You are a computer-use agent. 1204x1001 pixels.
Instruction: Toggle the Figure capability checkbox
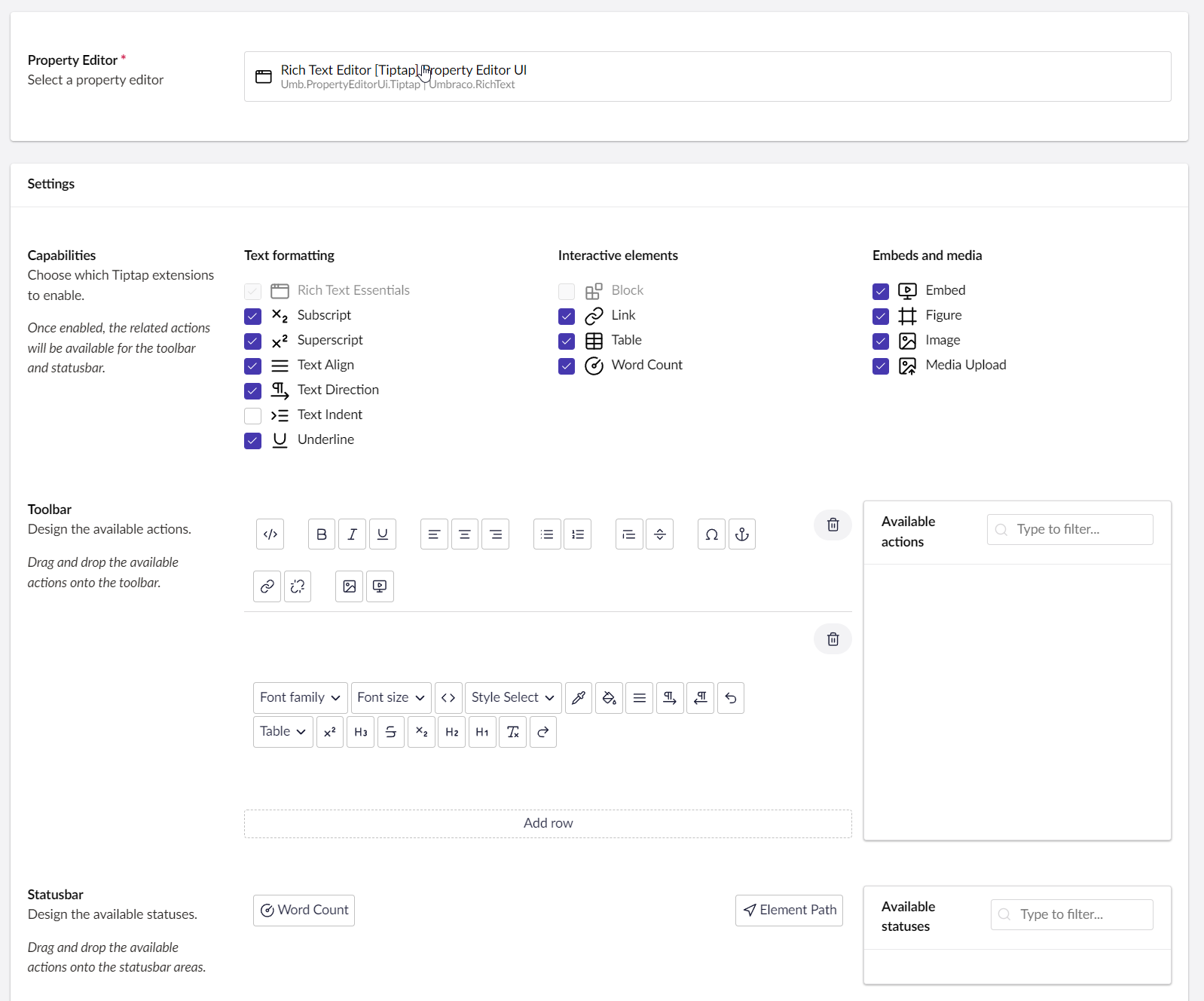[881, 316]
